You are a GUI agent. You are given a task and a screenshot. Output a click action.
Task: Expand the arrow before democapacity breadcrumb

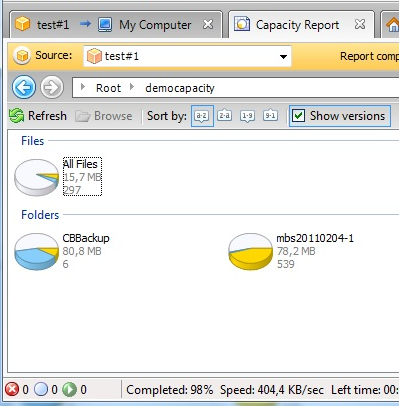tap(132, 87)
